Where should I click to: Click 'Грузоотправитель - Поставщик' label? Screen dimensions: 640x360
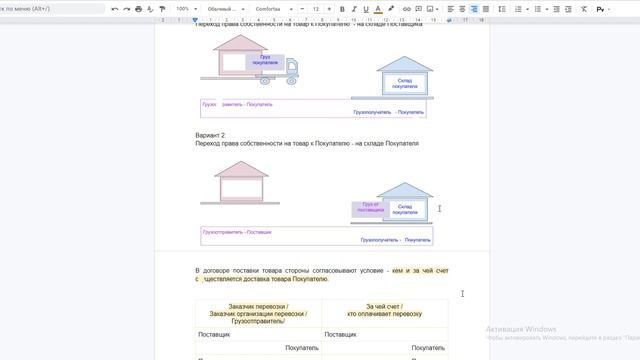click(237, 232)
